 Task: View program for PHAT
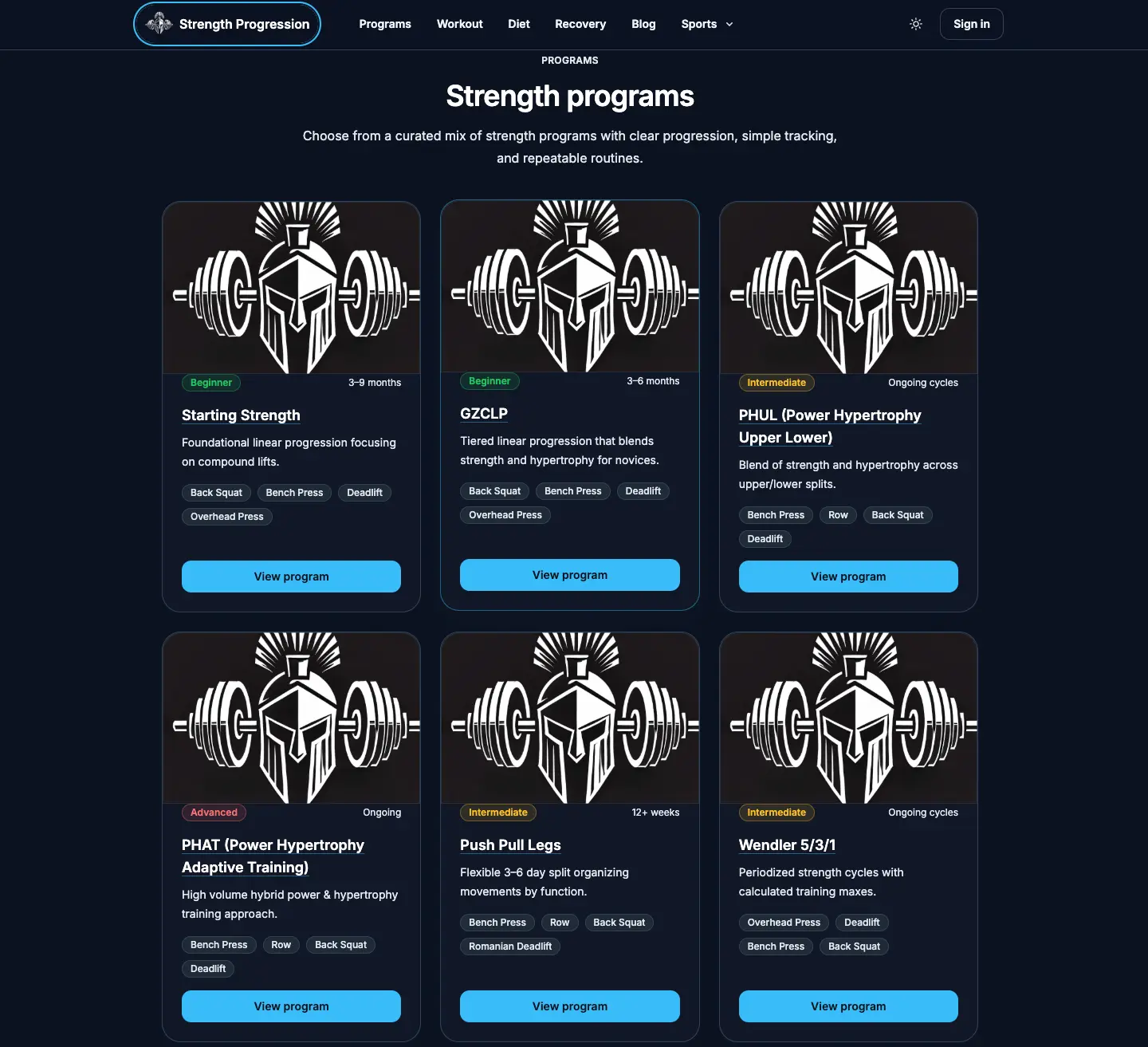click(x=291, y=1006)
